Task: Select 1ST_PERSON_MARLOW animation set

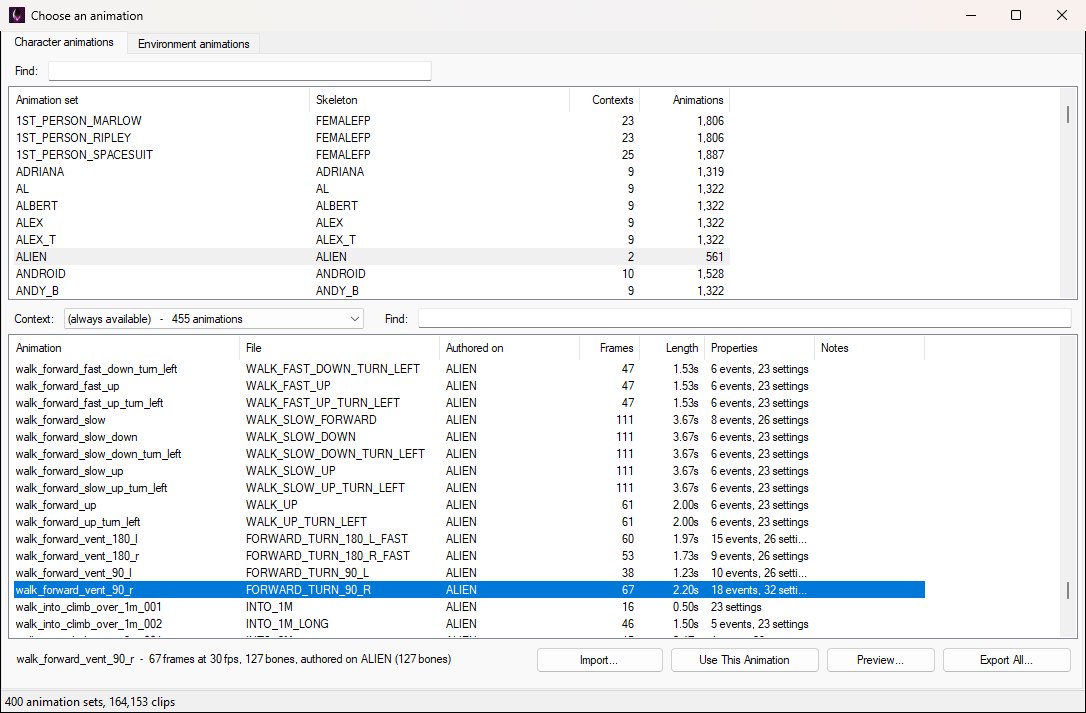Action: (371, 121)
